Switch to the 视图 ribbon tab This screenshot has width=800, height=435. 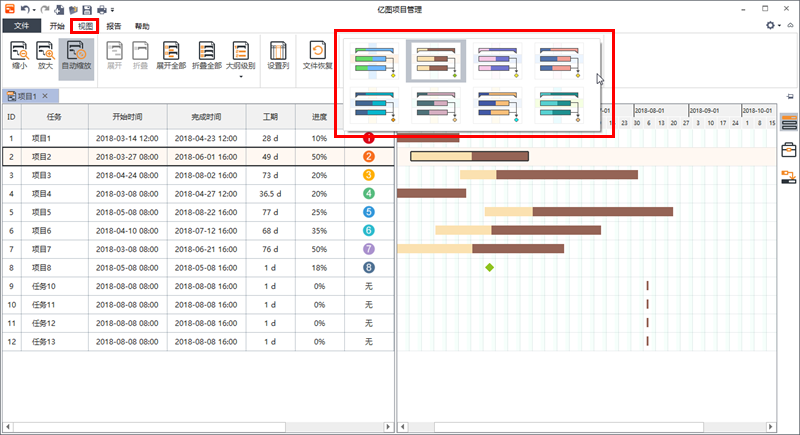(x=85, y=26)
